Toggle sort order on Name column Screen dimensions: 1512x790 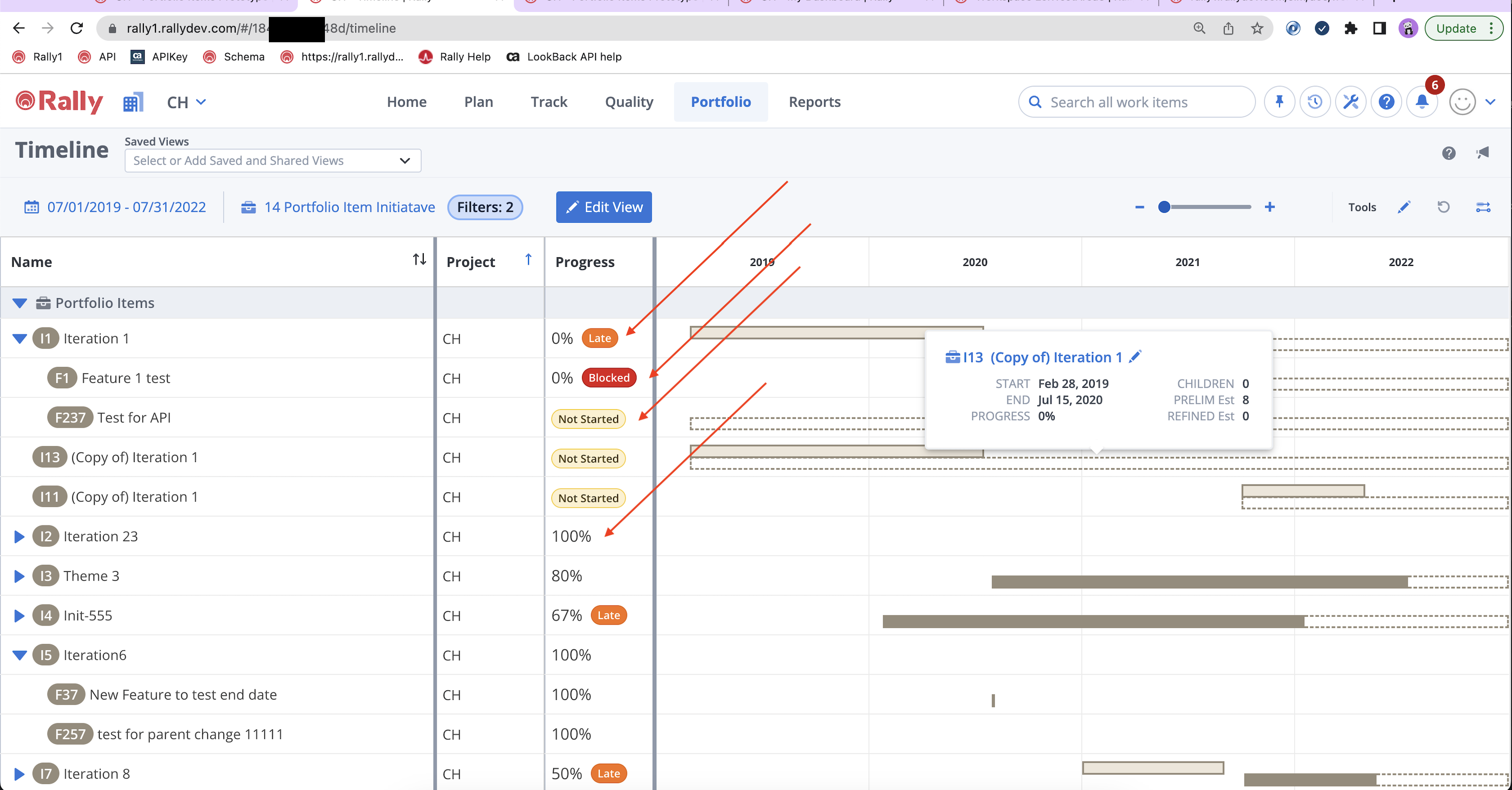point(419,260)
